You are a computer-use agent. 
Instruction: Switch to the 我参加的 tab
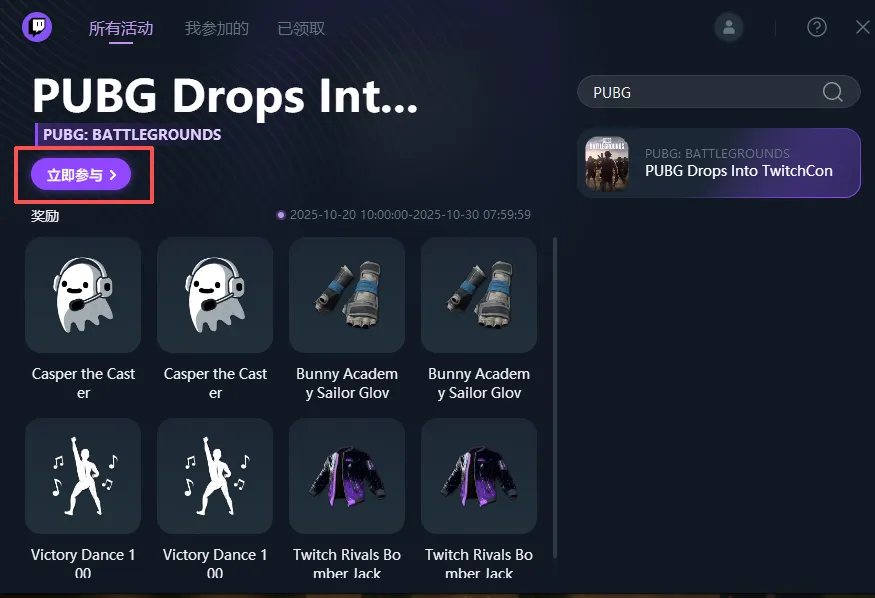217,28
